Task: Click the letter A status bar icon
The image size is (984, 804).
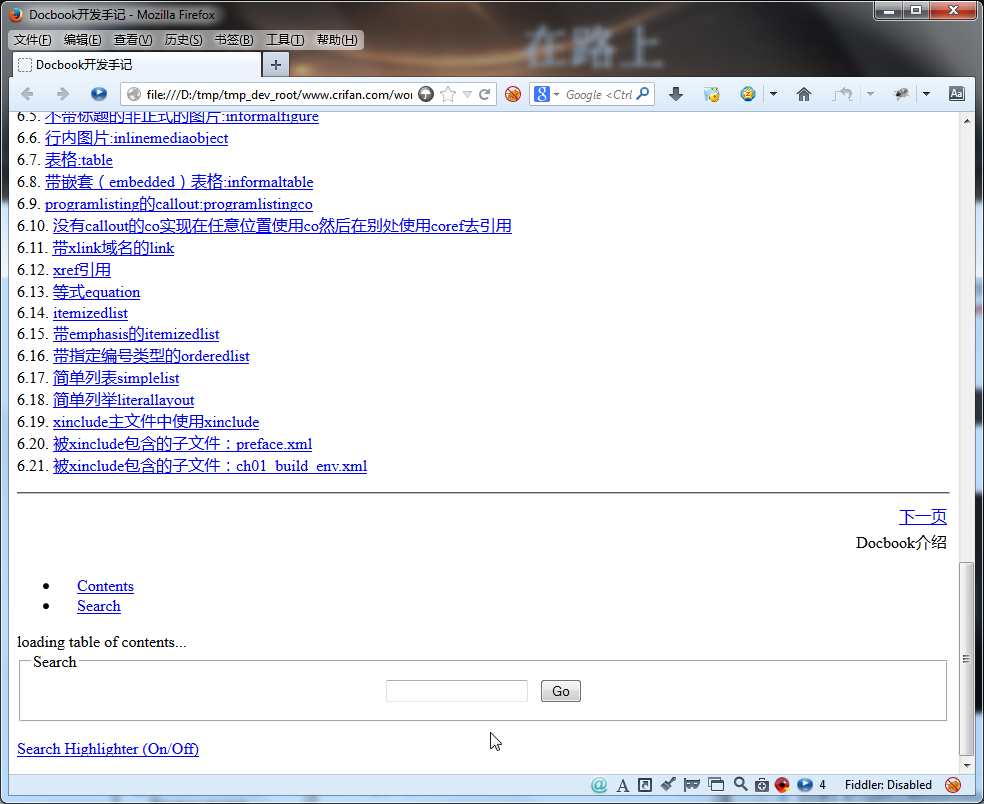Action: [x=623, y=785]
